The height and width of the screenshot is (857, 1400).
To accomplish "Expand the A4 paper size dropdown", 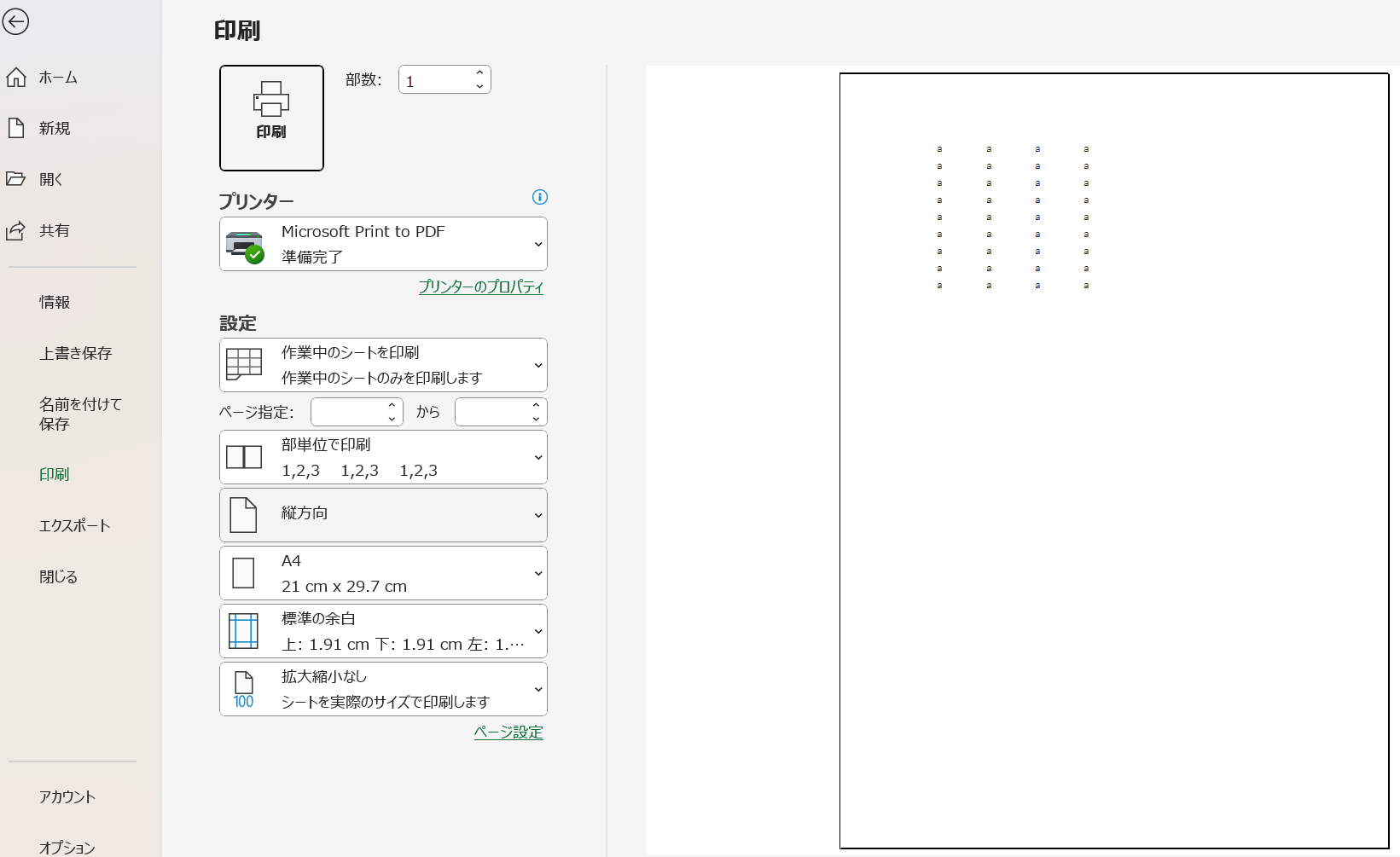I will (x=383, y=573).
